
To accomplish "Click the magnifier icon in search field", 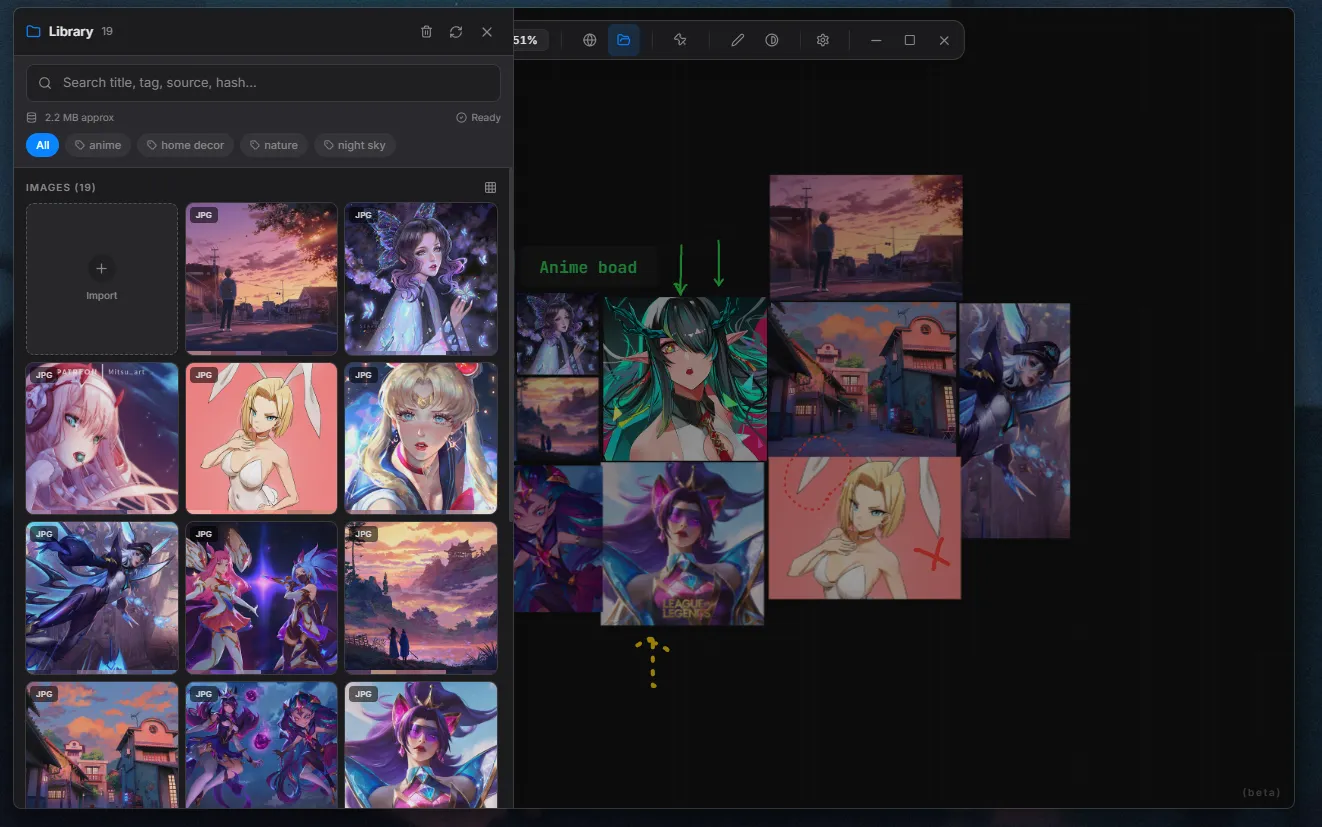I will (x=45, y=83).
